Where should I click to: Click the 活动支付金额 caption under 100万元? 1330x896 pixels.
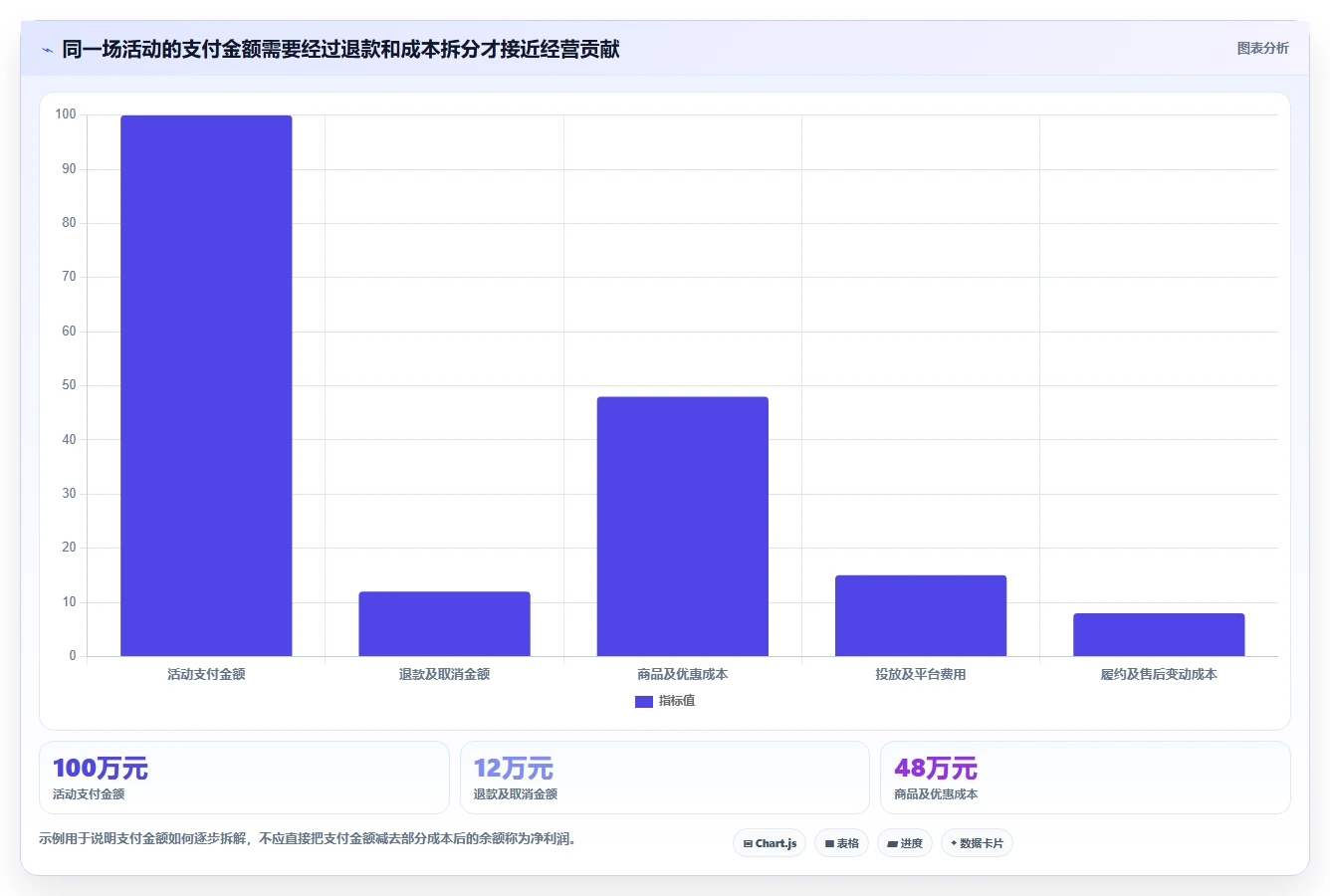pyautogui.click(x=89, y=794)
